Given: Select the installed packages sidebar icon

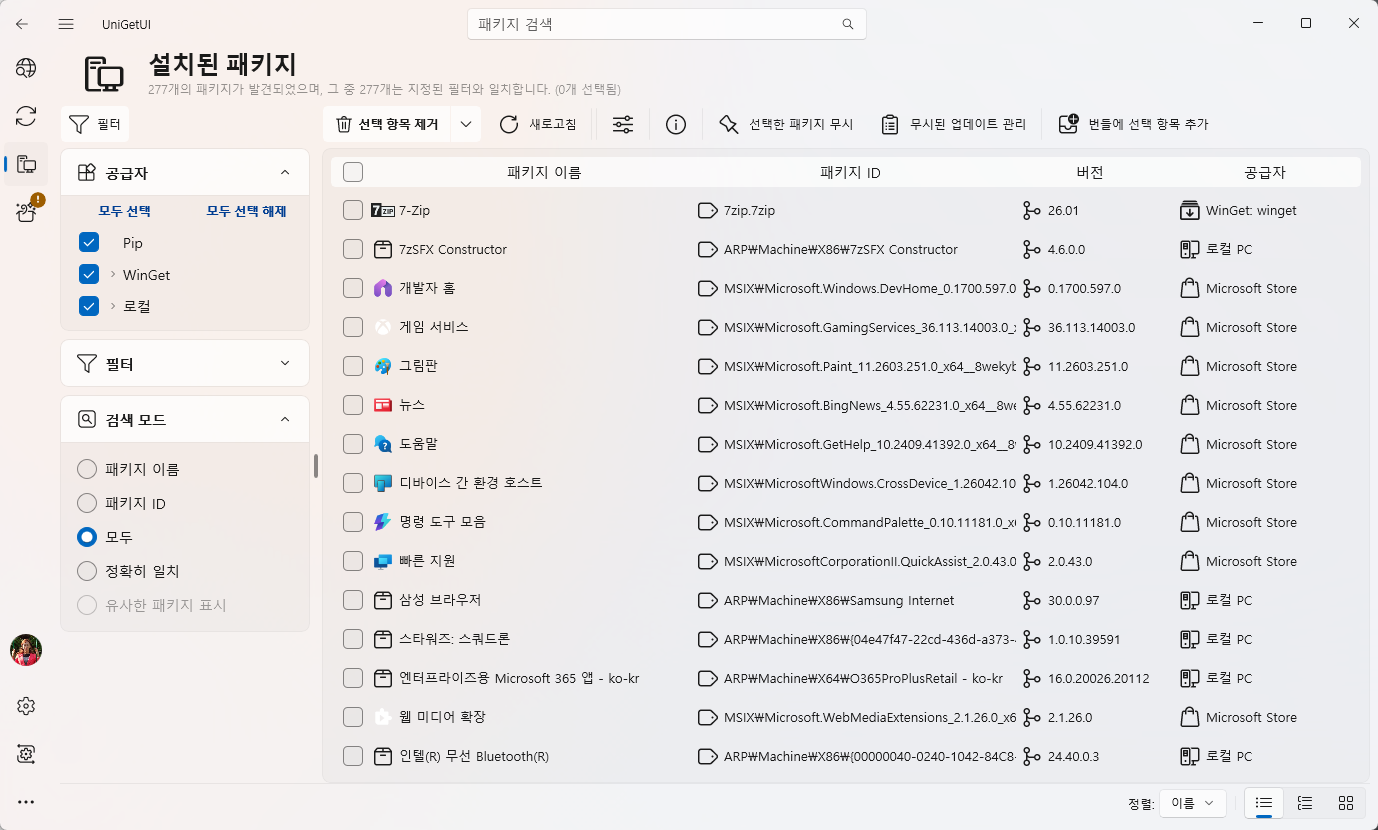Looking at the screenshot, I should click(x=26, y=164).
